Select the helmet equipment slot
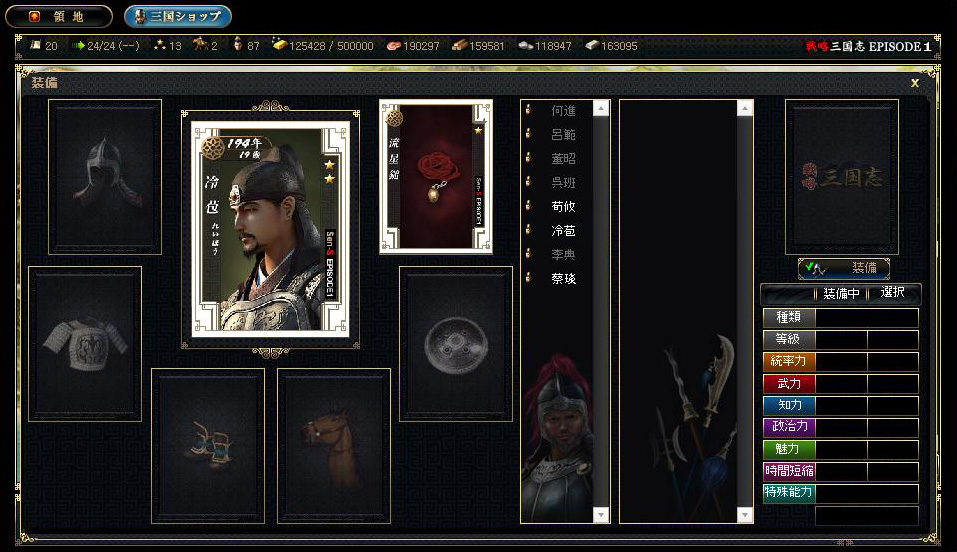 point(105,177)
